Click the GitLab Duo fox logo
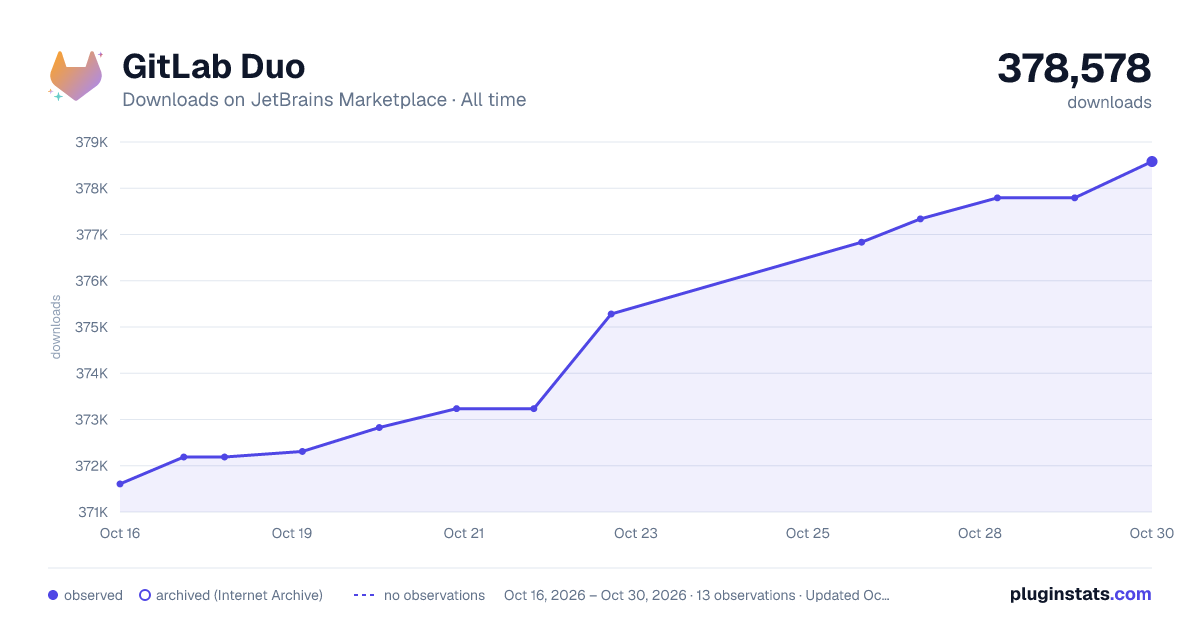 (x=76, y=75)
